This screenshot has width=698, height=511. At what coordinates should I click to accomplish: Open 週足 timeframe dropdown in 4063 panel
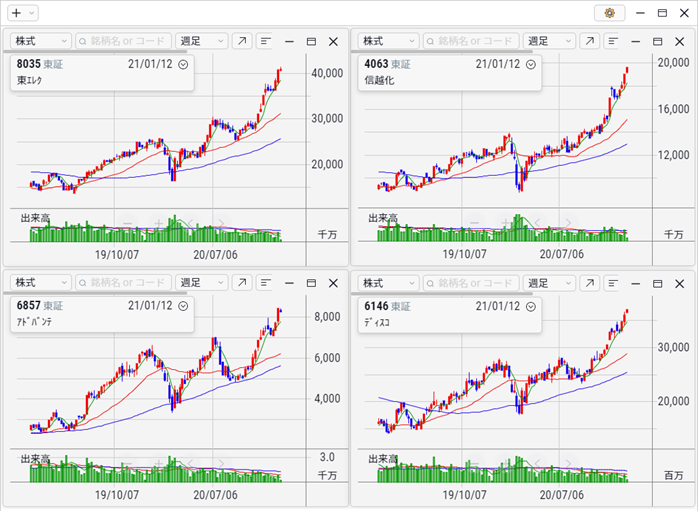tap(549, 41)
